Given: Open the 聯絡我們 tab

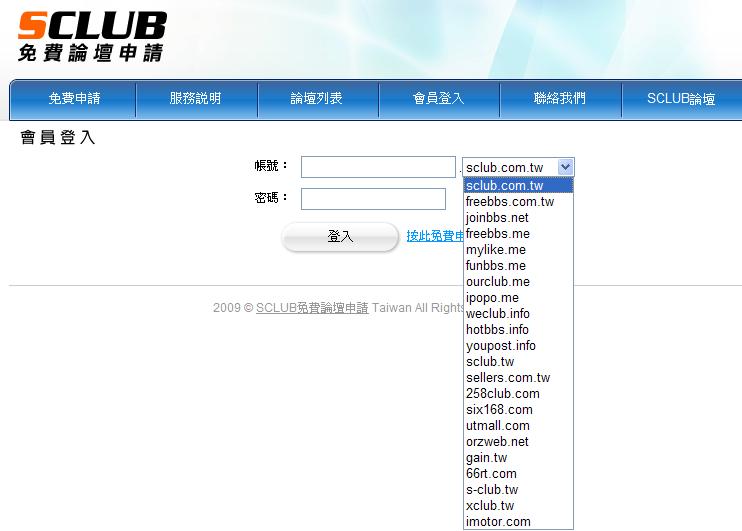Looking at the screenshot, I should (x=560, y=98).
